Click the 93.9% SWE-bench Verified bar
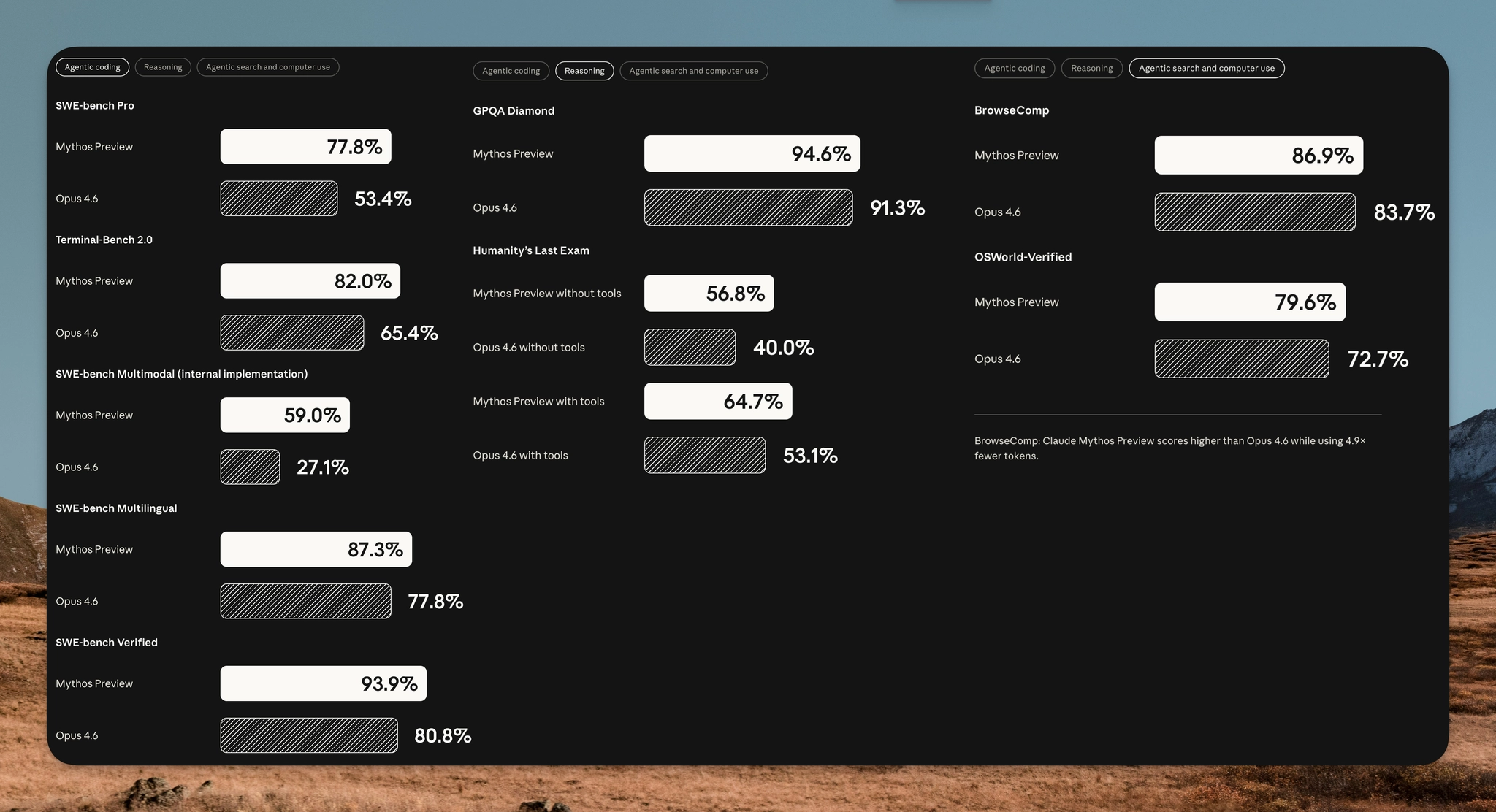1496x812 pixels. [x=323, y=683]
